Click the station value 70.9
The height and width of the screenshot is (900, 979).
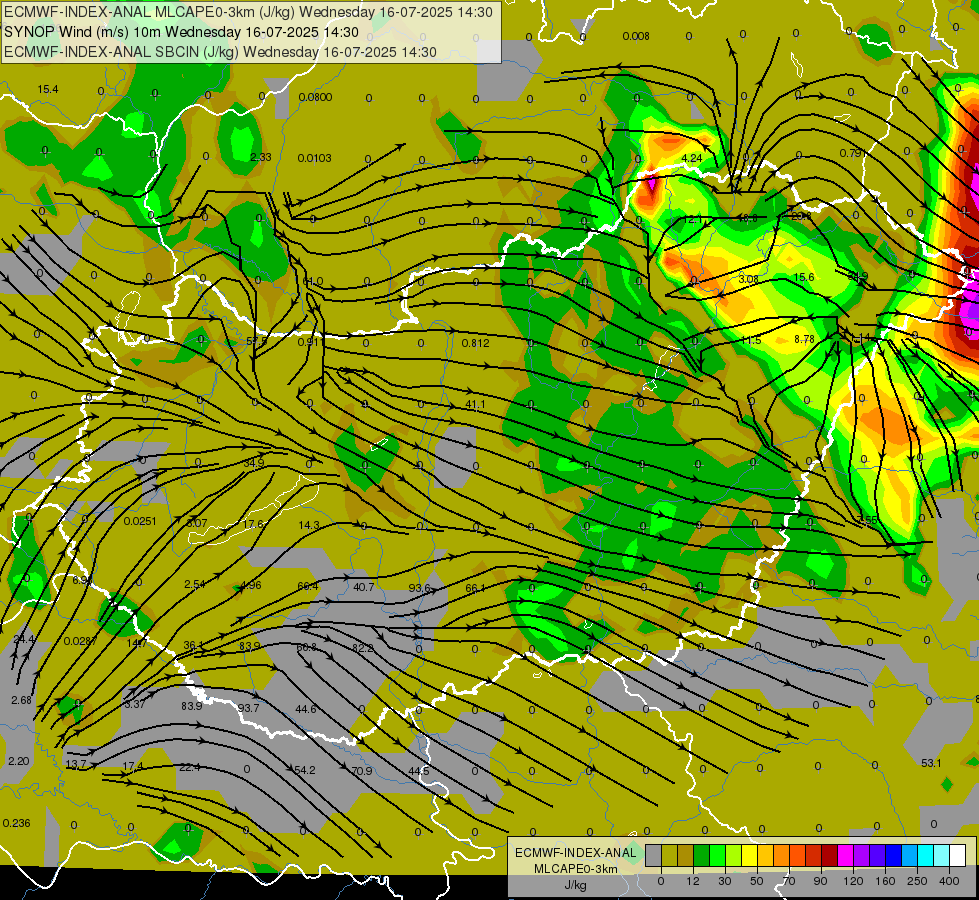362,771
